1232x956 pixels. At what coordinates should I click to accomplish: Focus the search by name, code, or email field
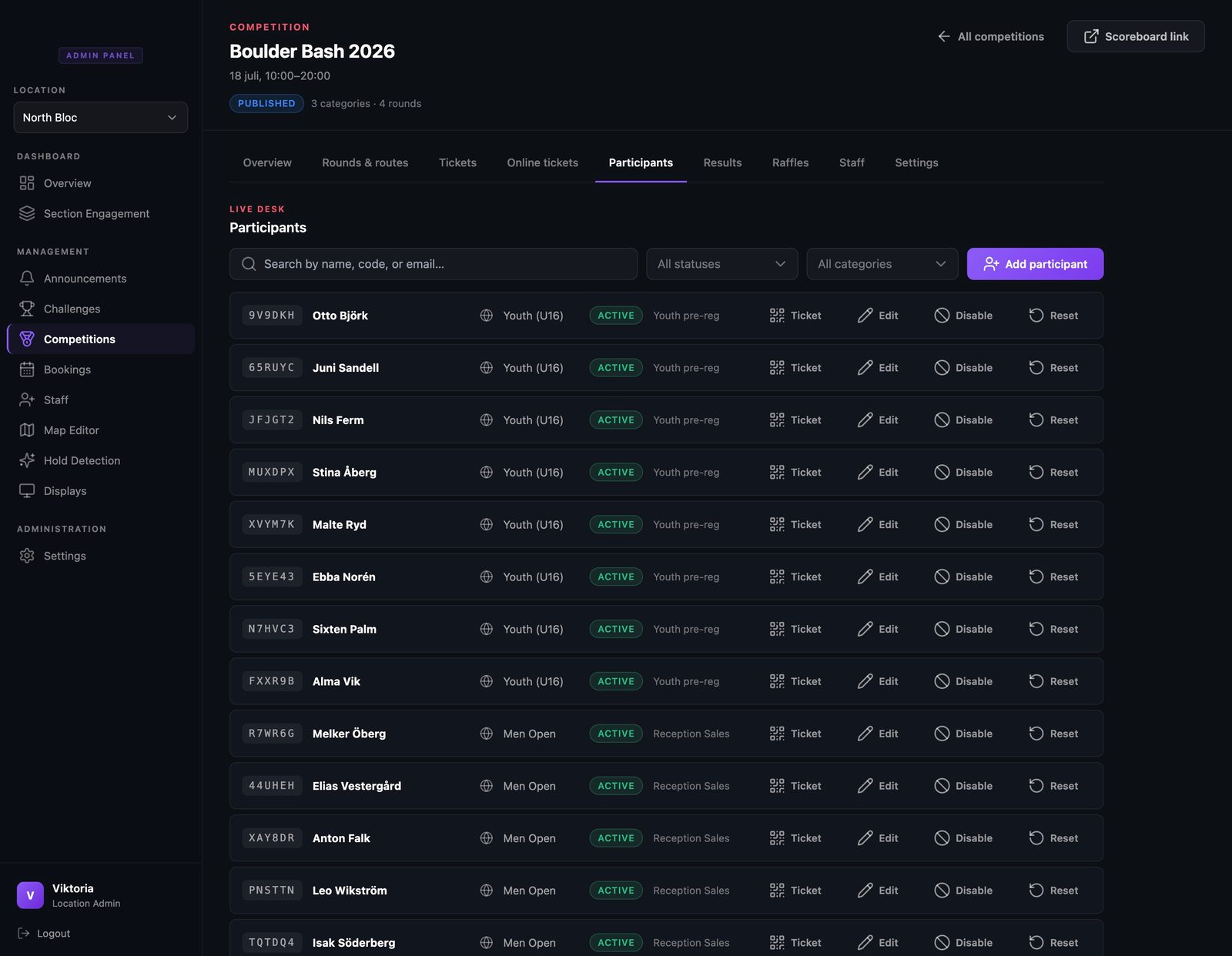(x=434, y=264)
